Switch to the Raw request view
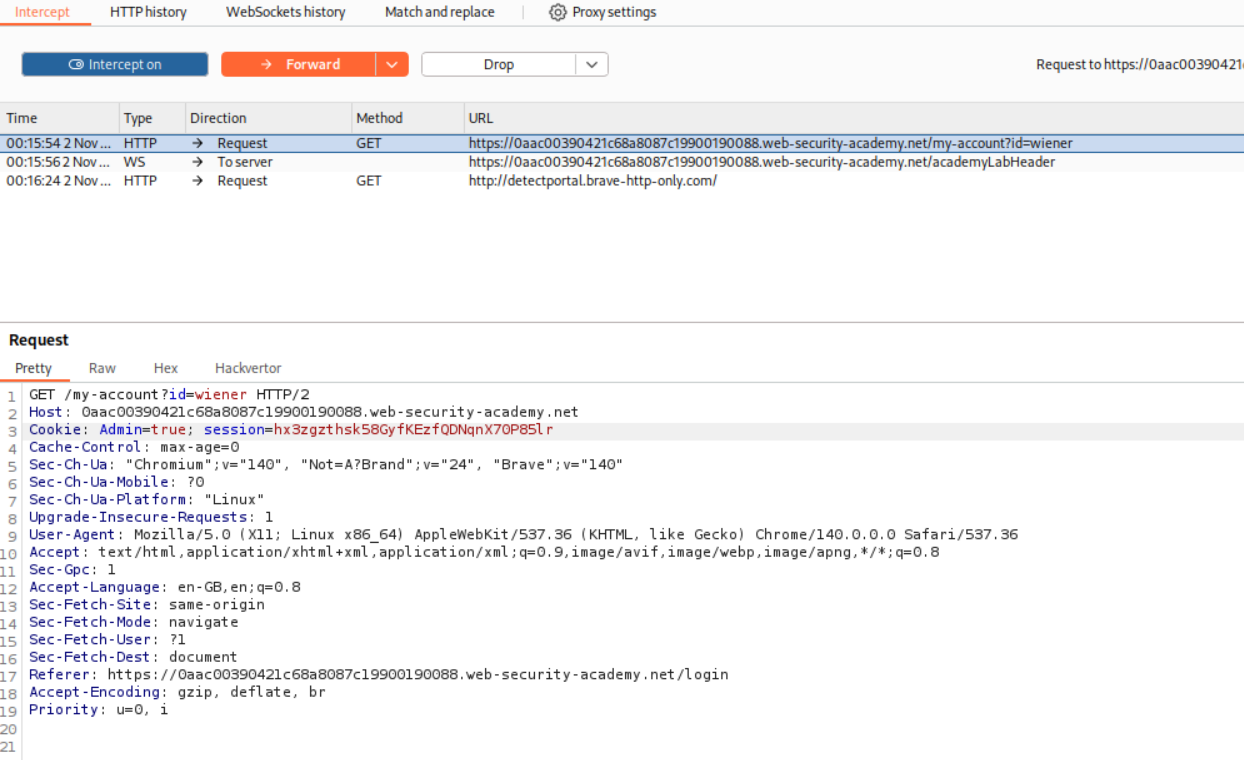The image size is (1244, 760). 102,368
